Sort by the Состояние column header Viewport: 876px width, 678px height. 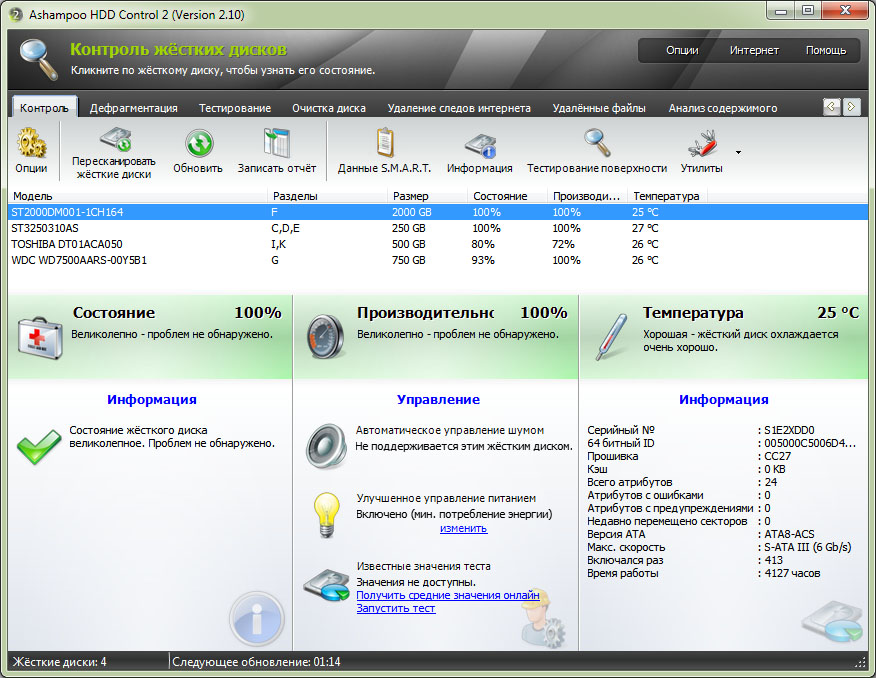click(x=507, y=196)
